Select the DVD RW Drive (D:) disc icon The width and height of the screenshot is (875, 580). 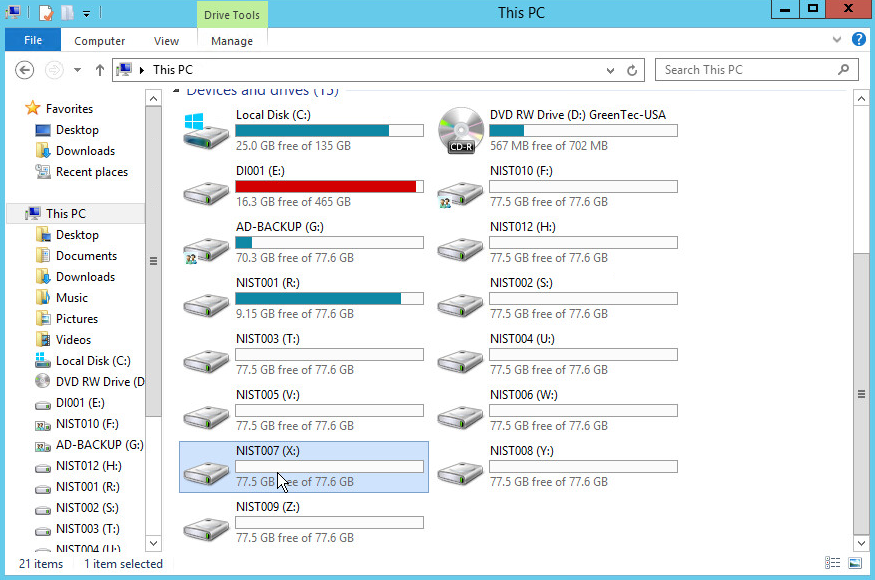461,131
